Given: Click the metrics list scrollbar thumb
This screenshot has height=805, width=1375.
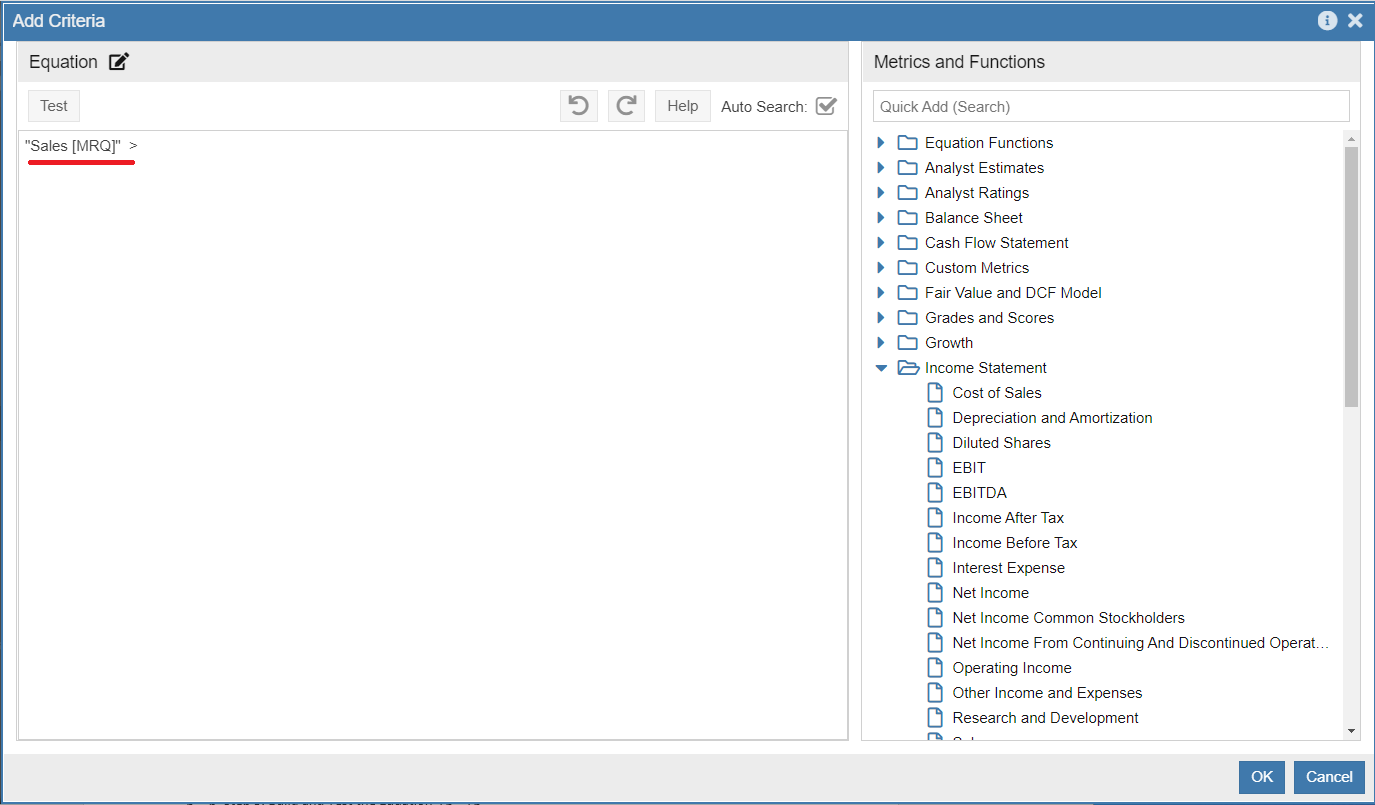Looking at the screenshot, I should pos(1351,277).
